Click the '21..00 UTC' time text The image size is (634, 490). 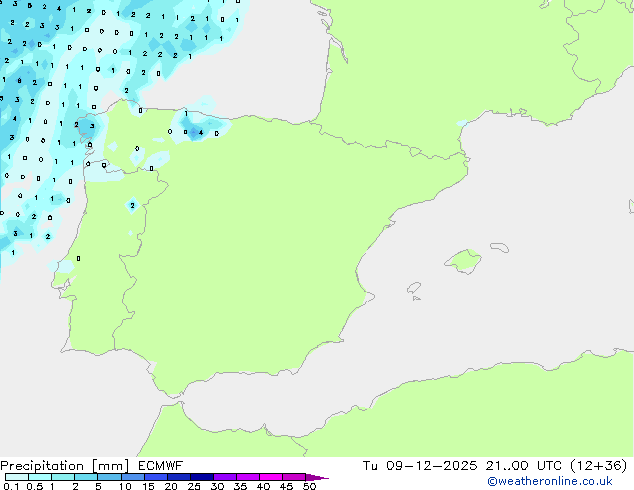tap(524, 466)
